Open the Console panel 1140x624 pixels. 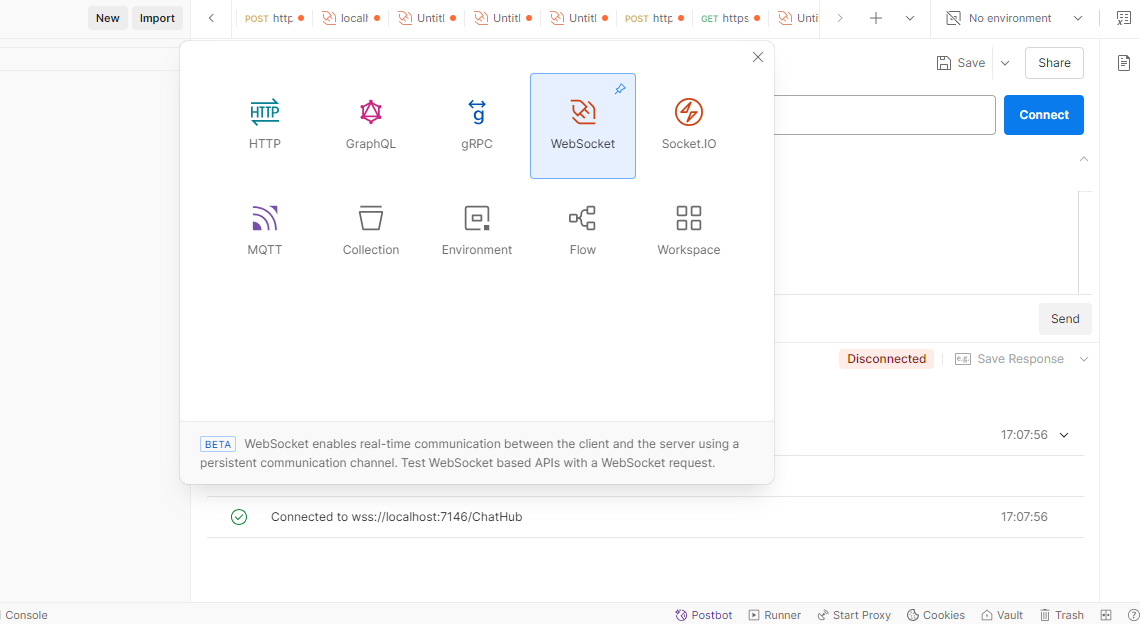click(x=26, y=614)
